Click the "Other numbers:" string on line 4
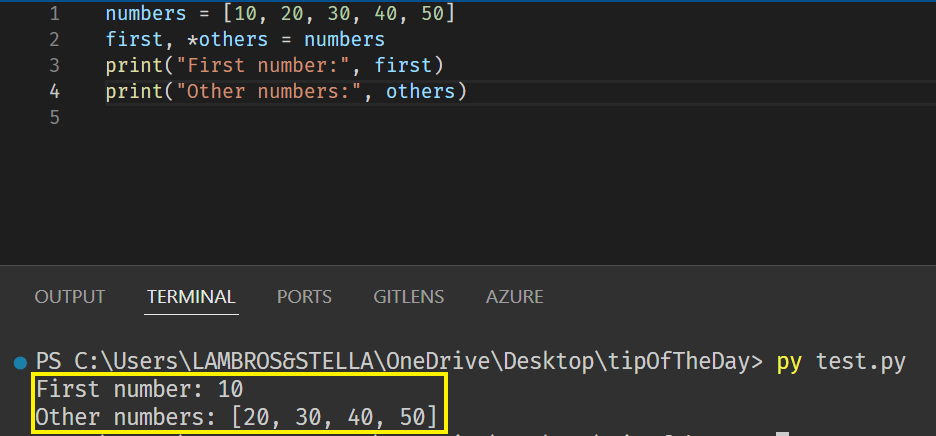The height and width of the screenshot is (436, 936). pyautogui.click(x=267, y=92)
